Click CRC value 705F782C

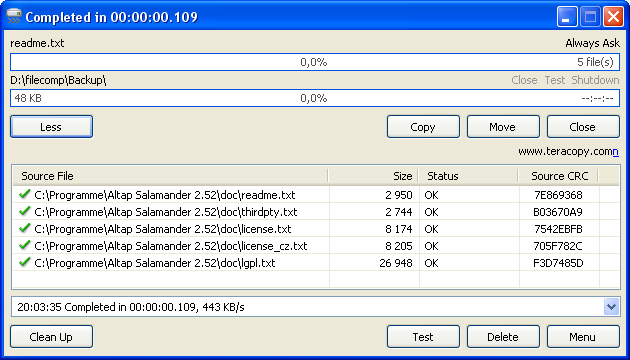point(558,246)
